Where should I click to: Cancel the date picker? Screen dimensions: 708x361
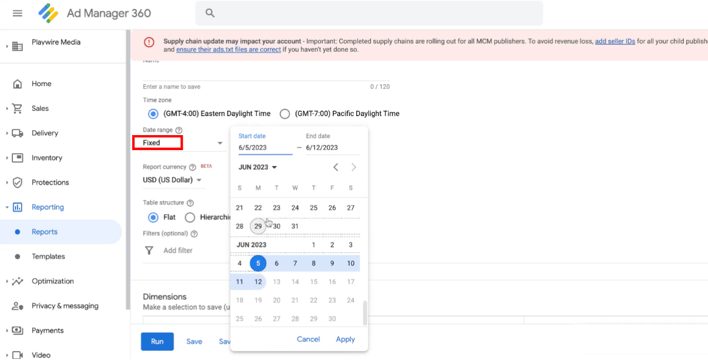coord(308,339)
